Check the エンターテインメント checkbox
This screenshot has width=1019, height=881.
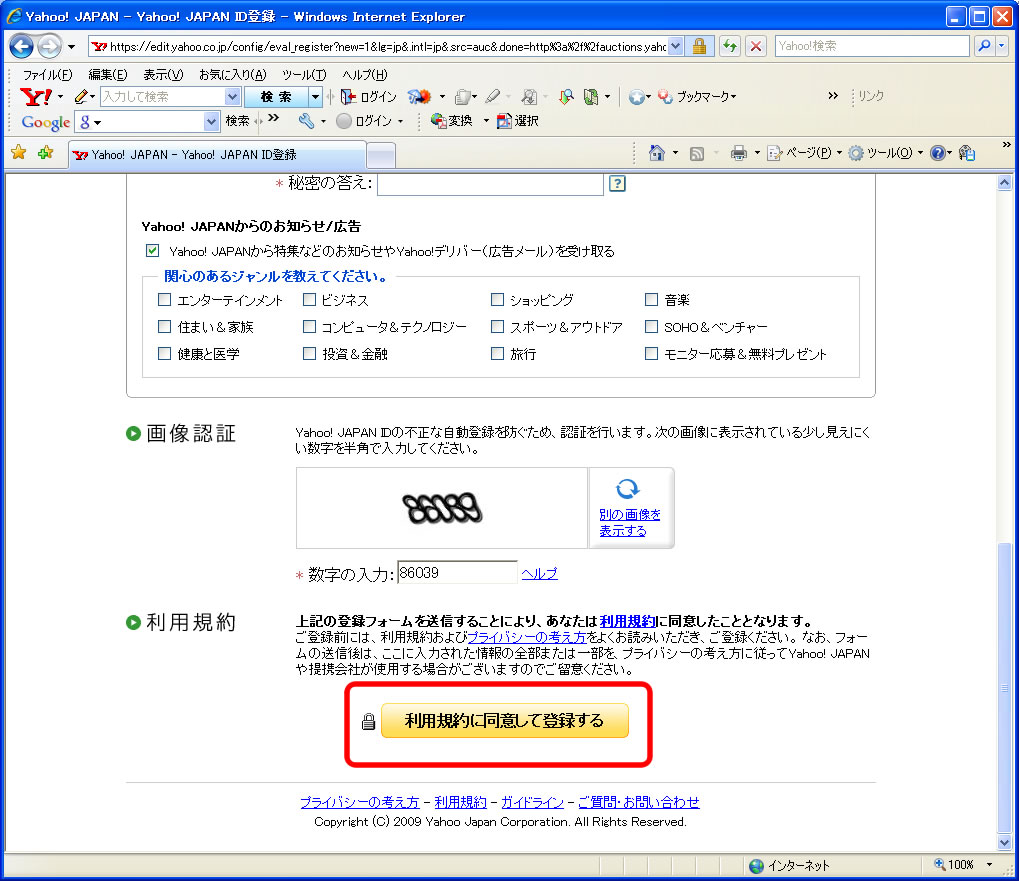click(164, 300)
